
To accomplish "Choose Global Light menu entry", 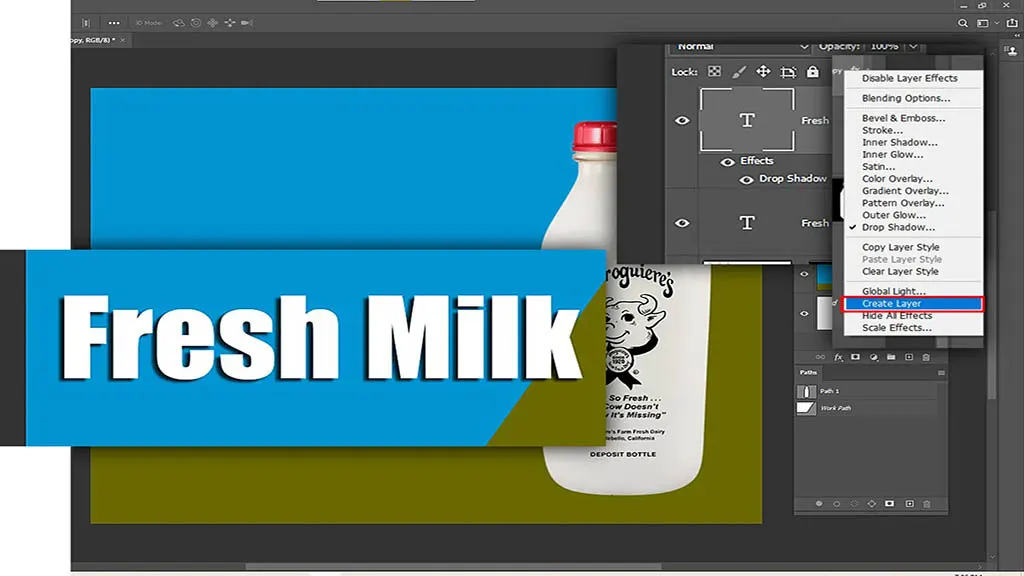I will tap(893, 291).
